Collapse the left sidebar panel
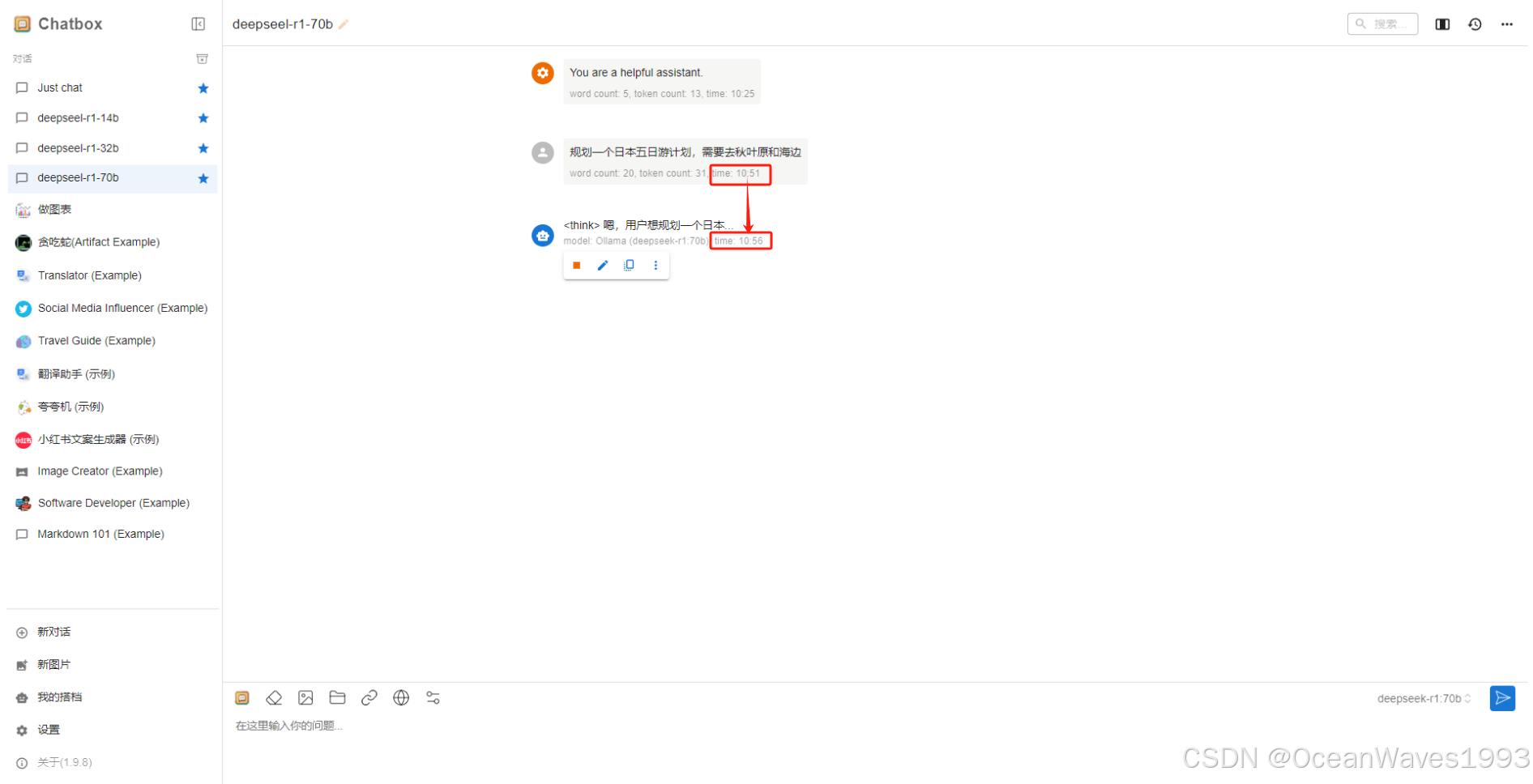Viewport: 1533px width, 784px height. [199, 24]
